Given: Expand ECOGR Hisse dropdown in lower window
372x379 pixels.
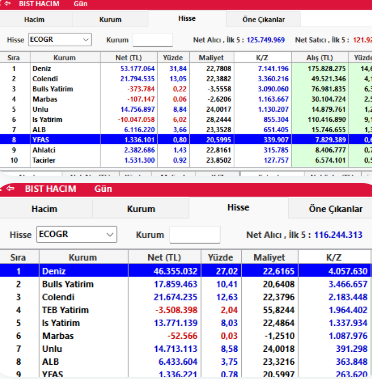Looking at the screenshot, I should tap(110, 234).
